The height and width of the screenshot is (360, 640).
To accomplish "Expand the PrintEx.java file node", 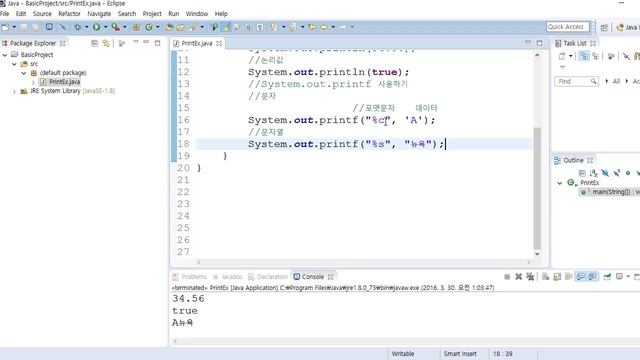I will click(33, 82).
